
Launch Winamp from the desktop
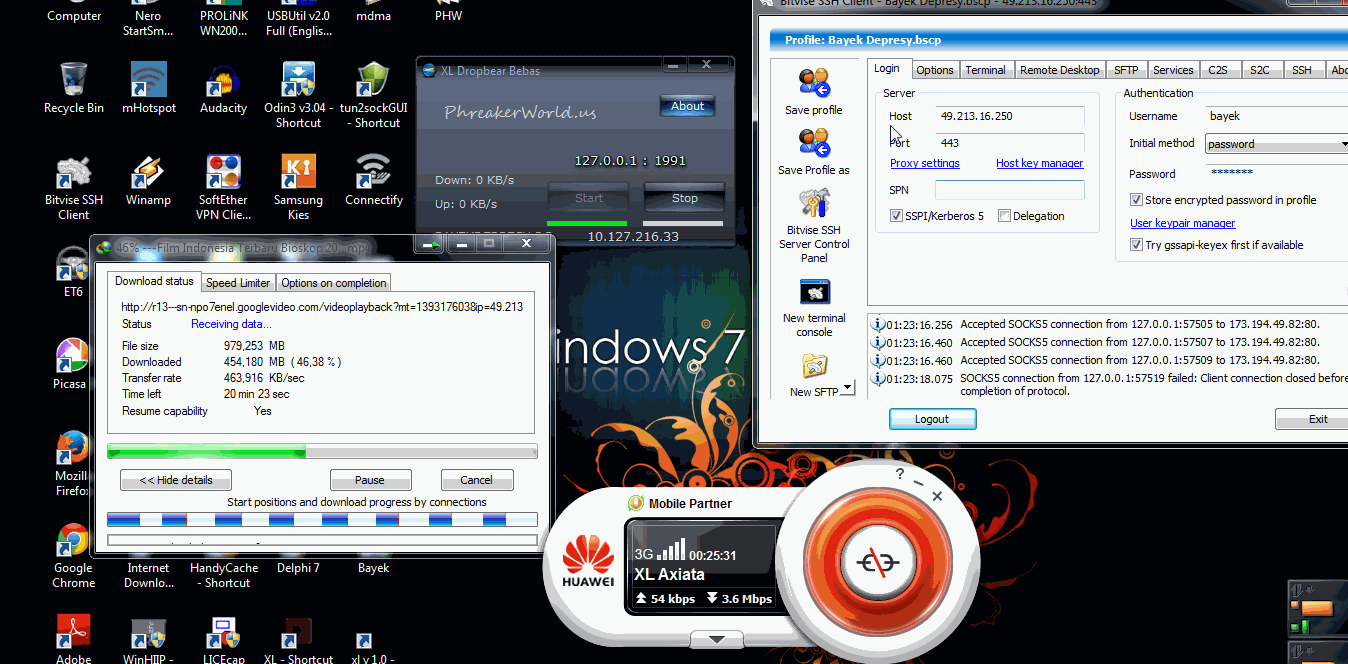point(148,180)
